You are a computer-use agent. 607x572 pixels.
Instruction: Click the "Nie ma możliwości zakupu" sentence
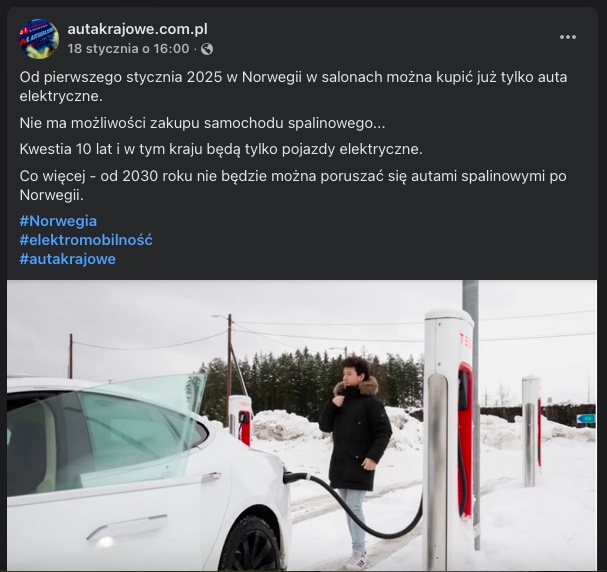(x=202, y=123)
